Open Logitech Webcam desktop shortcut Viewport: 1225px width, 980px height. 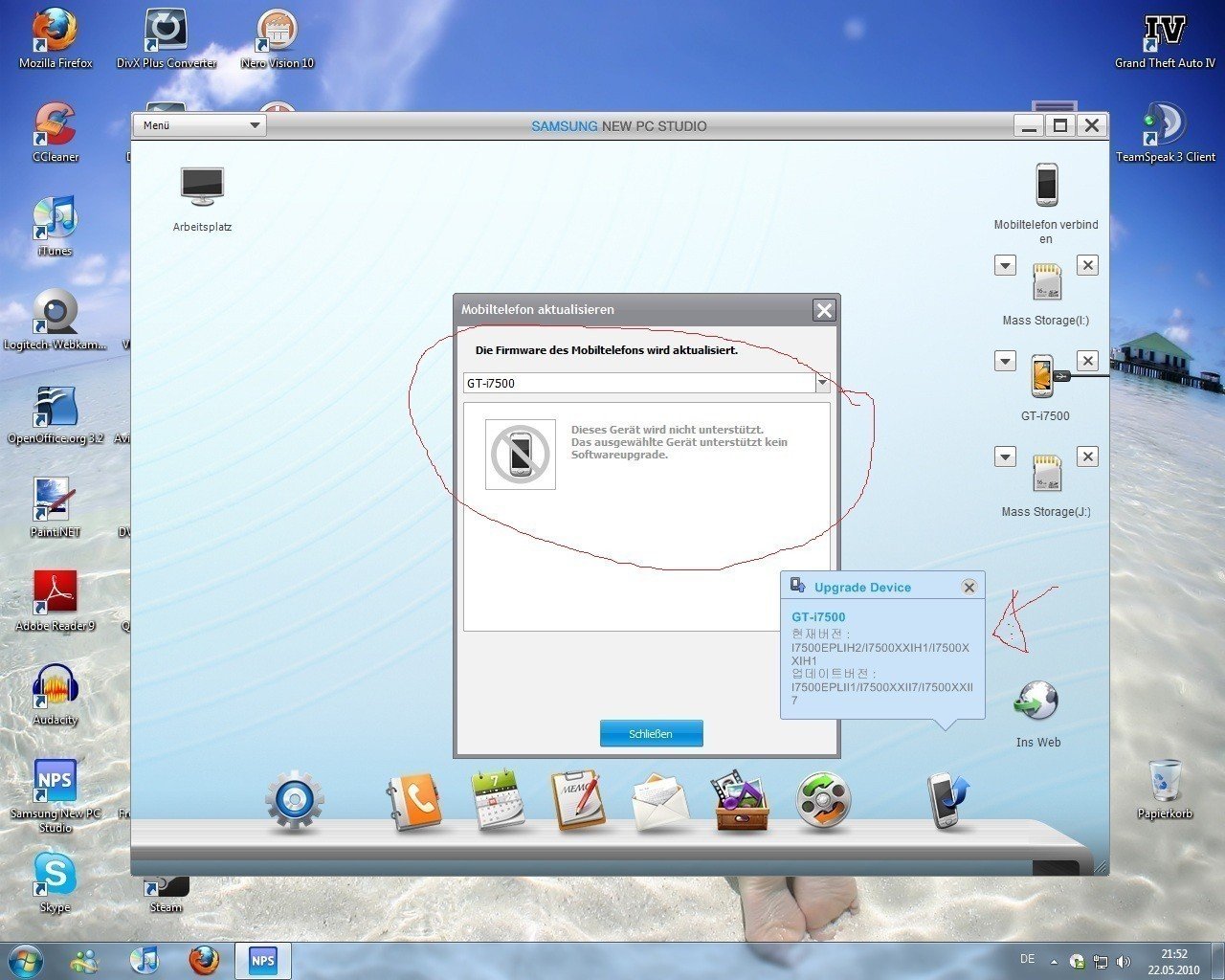point(56,320)
